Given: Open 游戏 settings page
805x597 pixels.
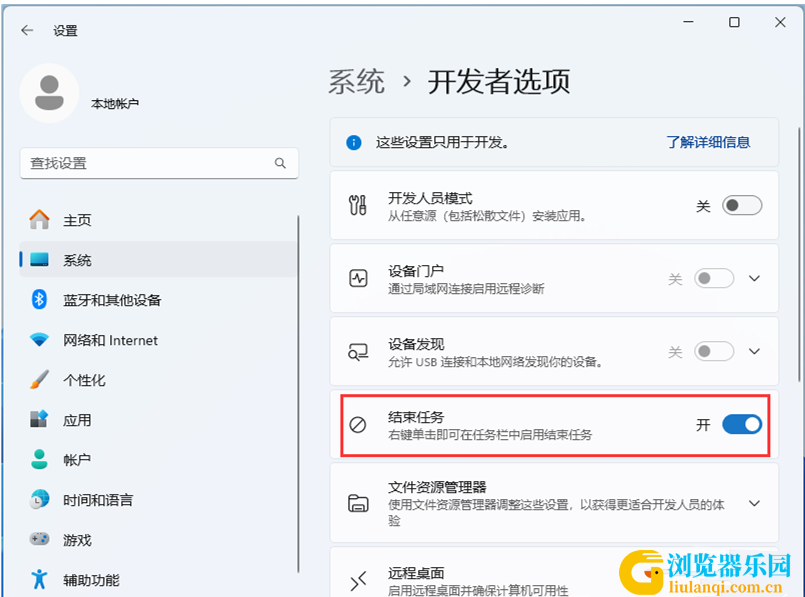Looking at the screenshot, I should [158, 539].
